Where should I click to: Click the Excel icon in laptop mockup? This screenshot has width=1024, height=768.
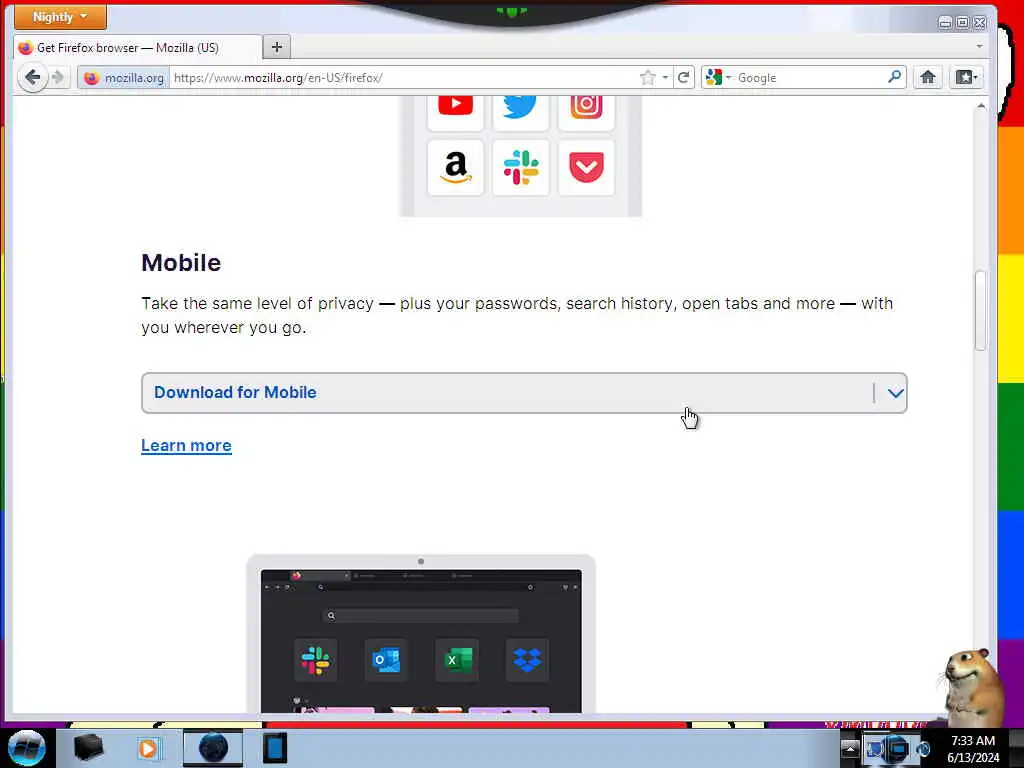pyautogui.click(x=457, y=660)
